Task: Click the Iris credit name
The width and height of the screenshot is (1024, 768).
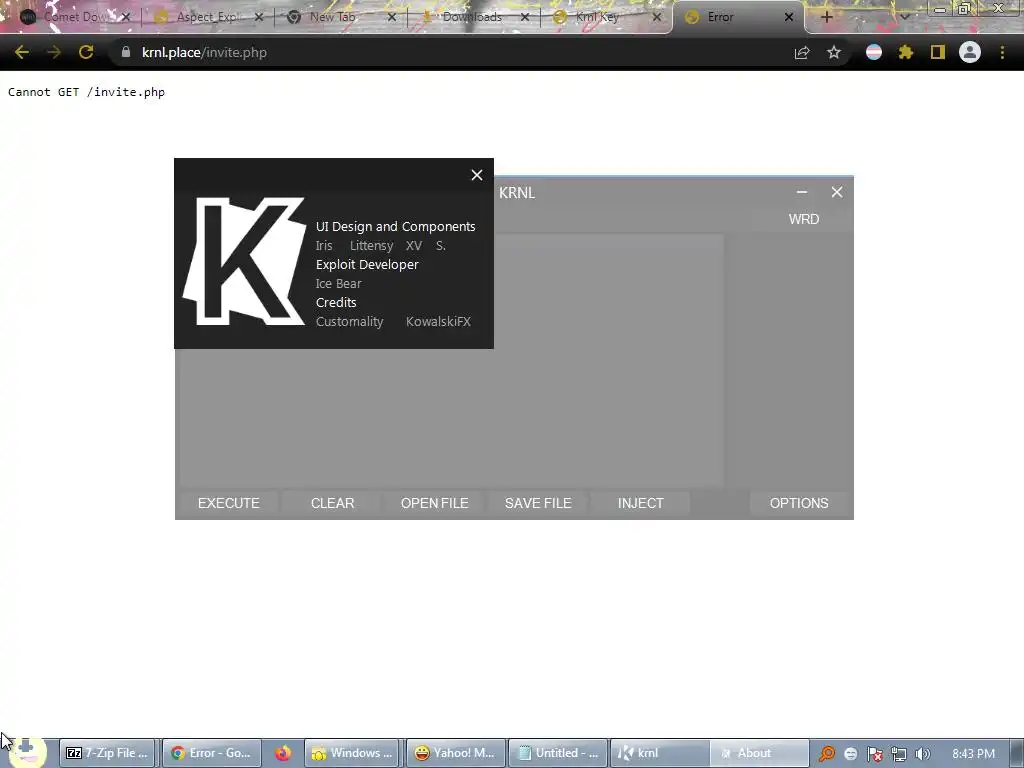Action: [324, 246]
